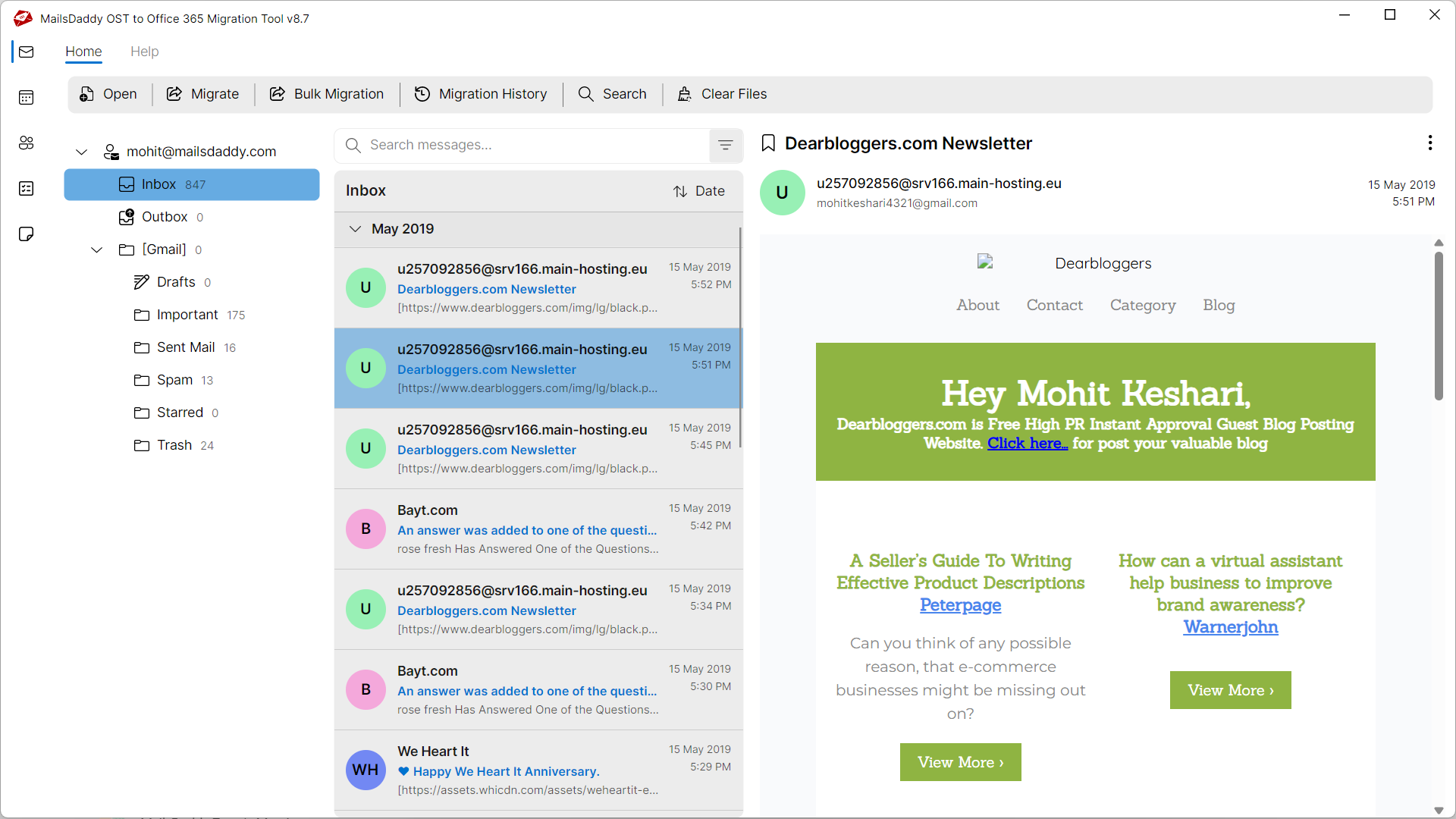Open Bayt.com email received 5:30 PM
The width and height of the screenshot is (1456, 819).
coord(537,690)
